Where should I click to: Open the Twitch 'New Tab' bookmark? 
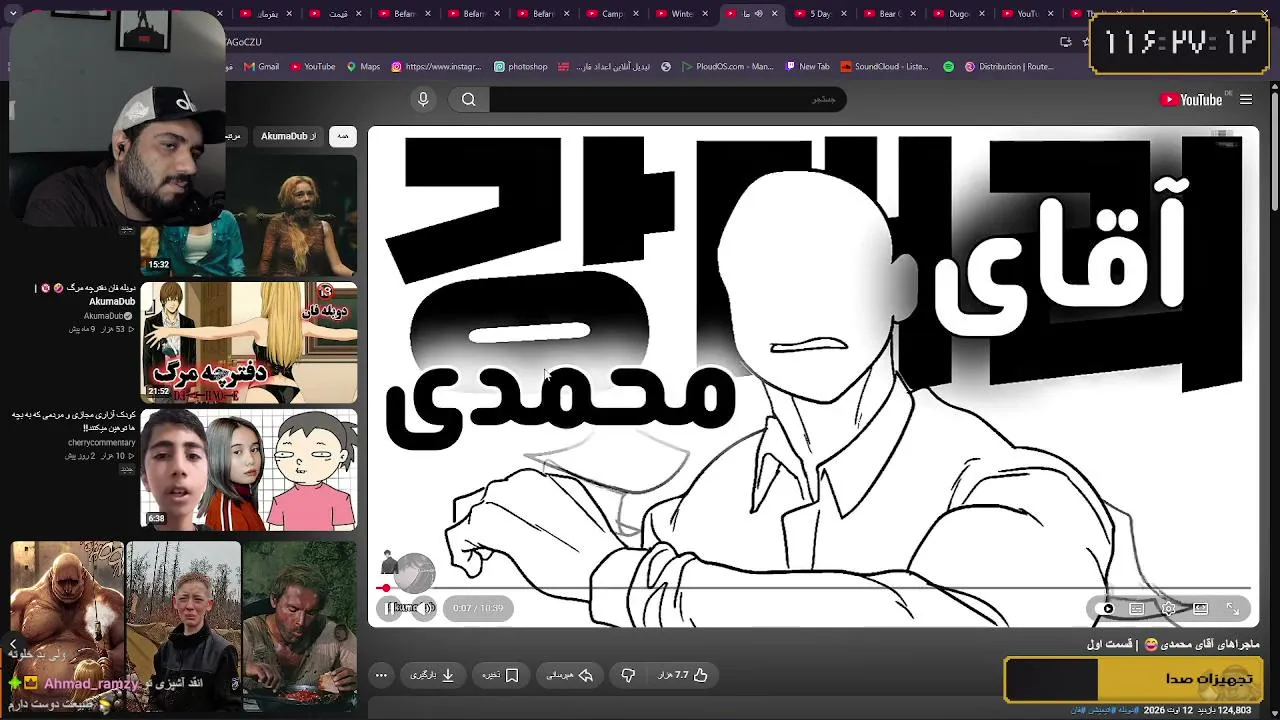[x=807, y=67]
